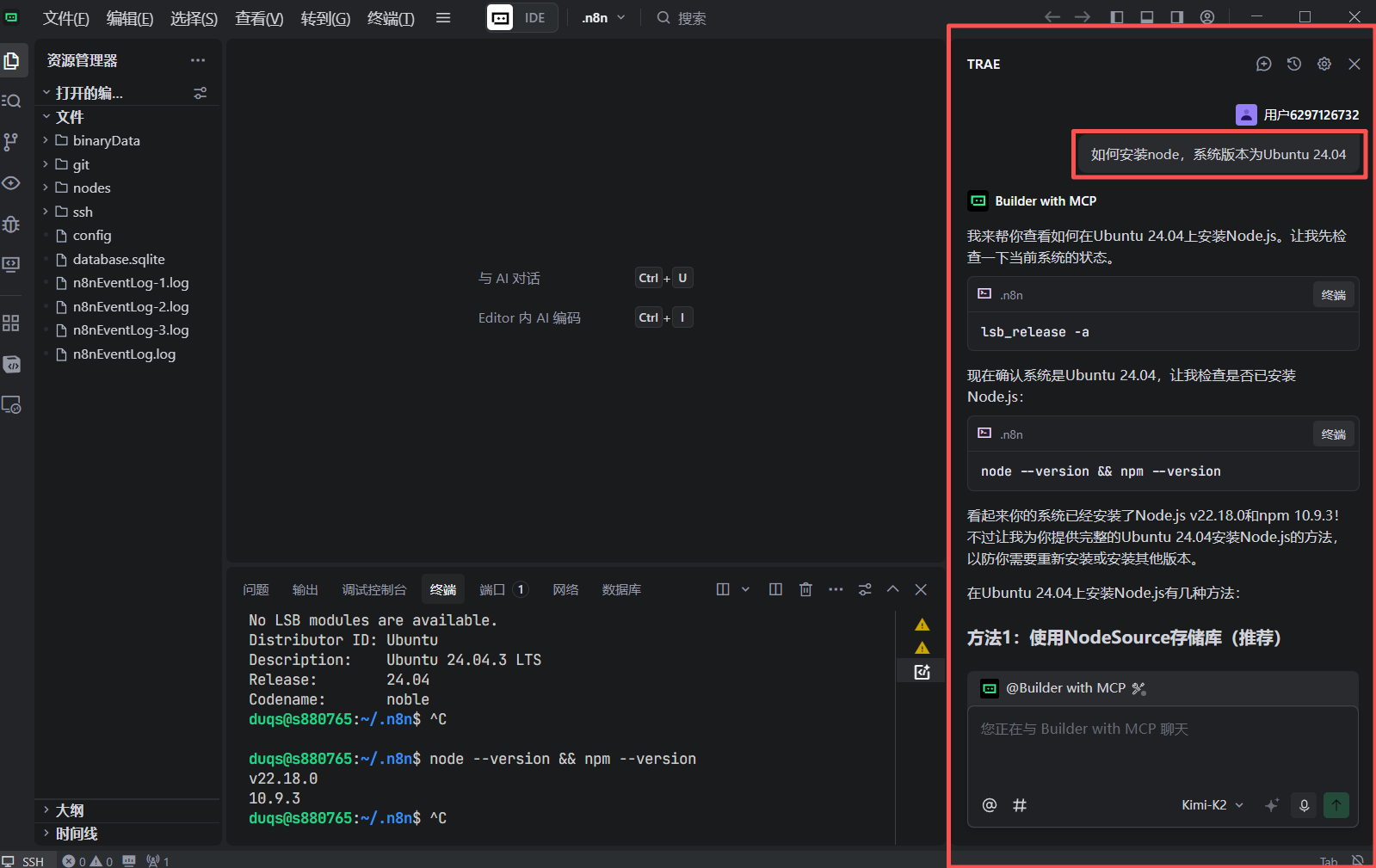Click the kill terminal trash icon
The image size is (1376, 868).
tap(805, 589)
